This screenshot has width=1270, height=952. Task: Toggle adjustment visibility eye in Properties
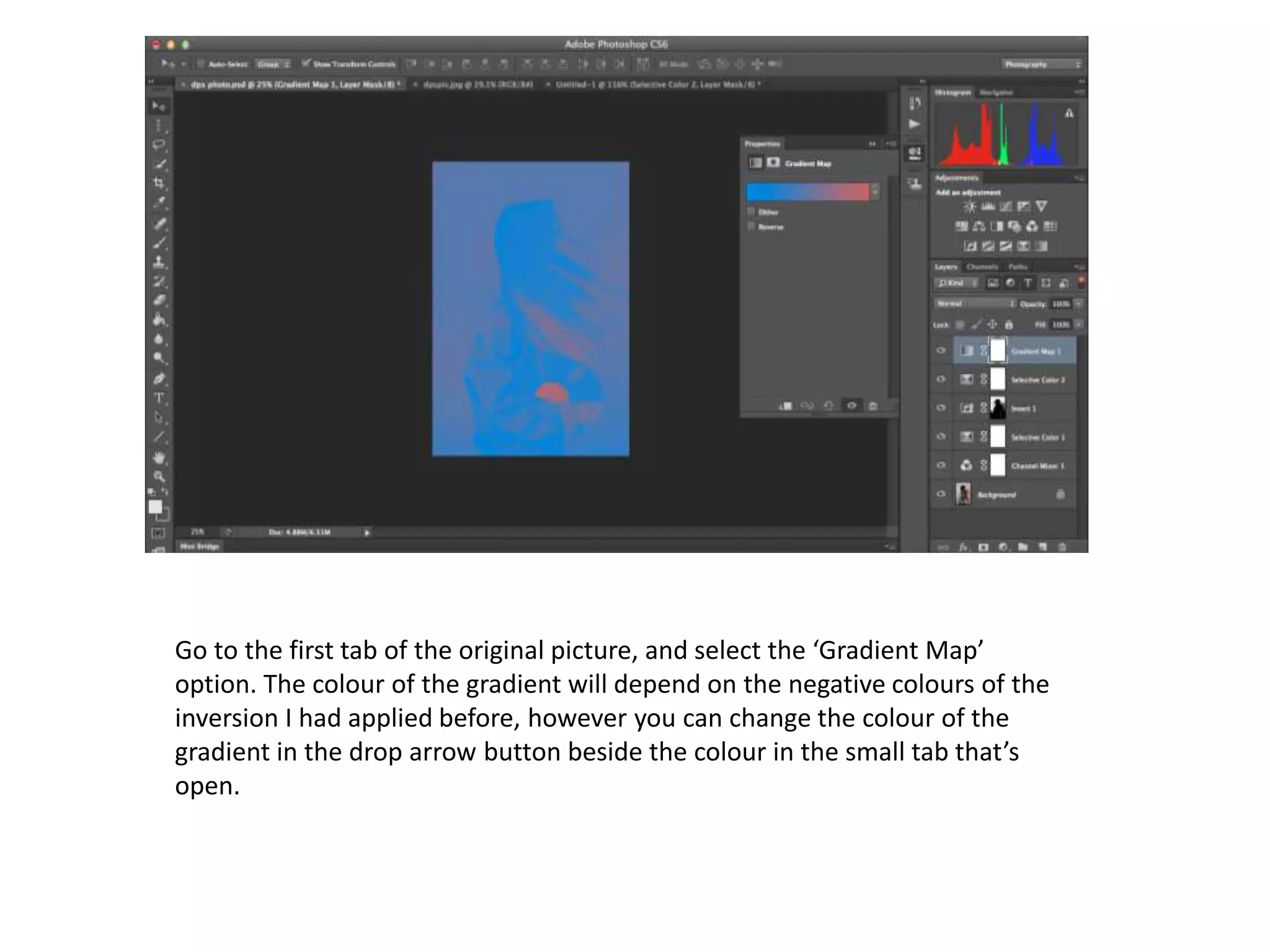(851, 406)
